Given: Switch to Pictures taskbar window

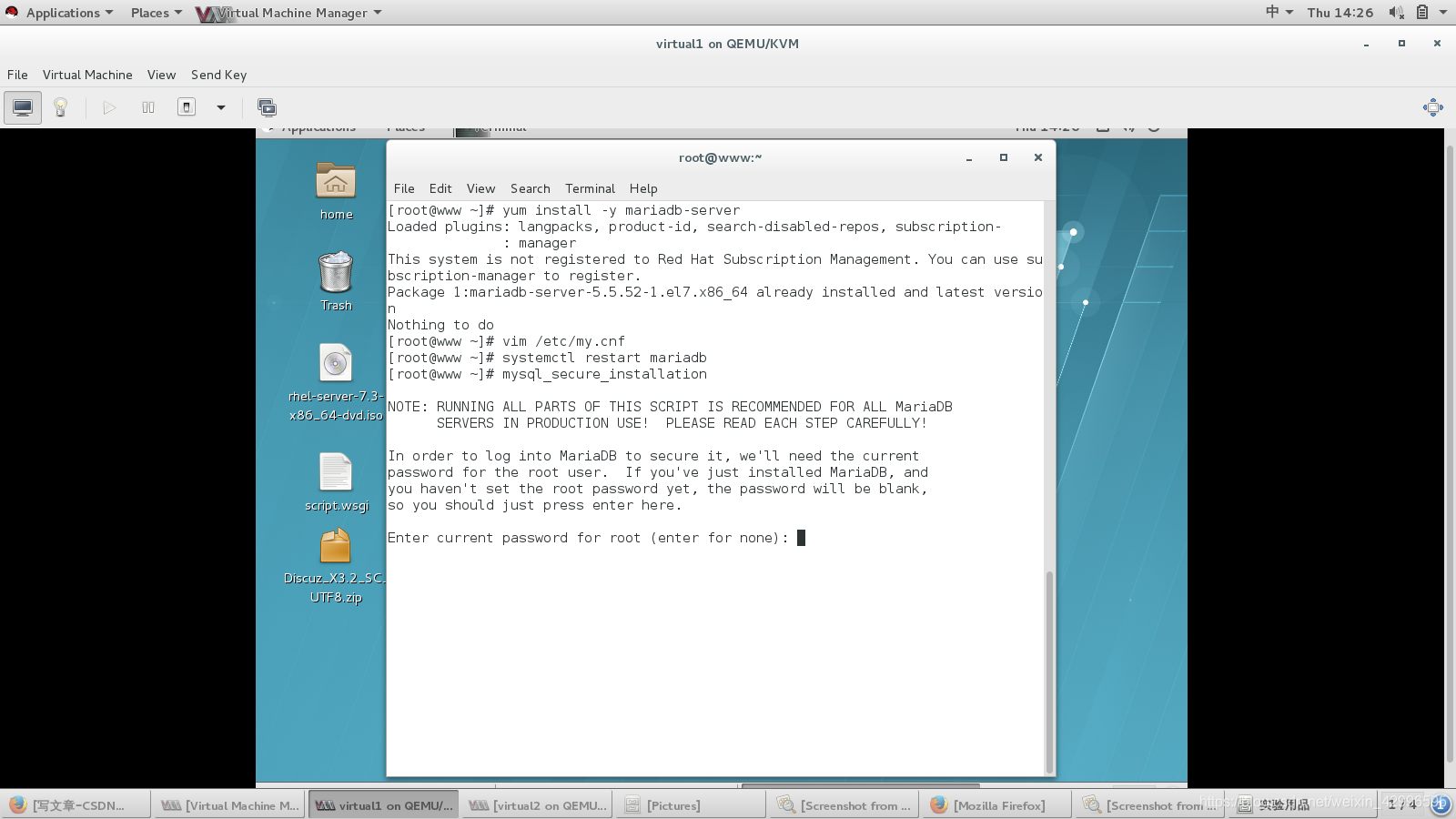Looking at the screenshot, I should pyautogui.click(x=689, y=805).
